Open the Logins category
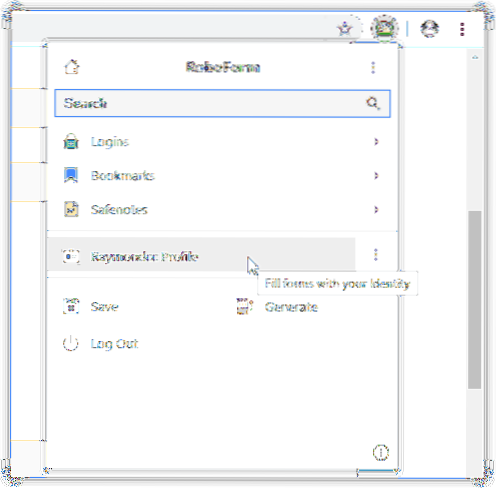Screen dimensions: 496x488 coord(222,142)
